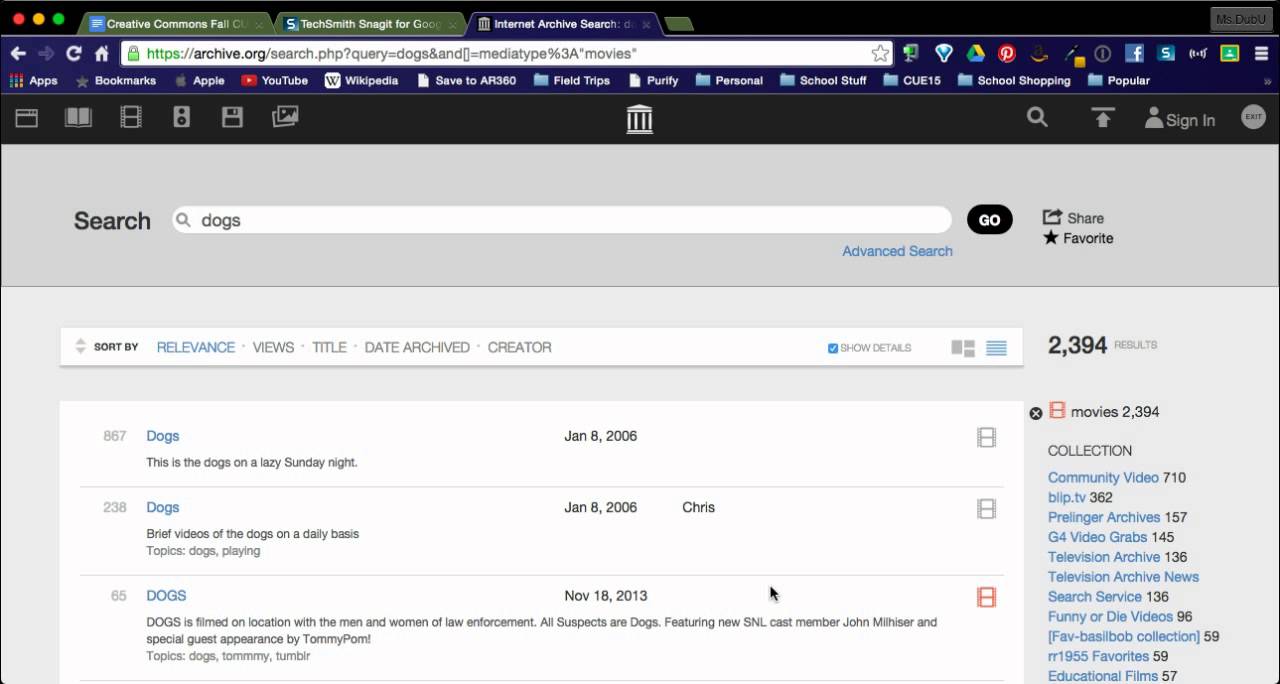Filter by Educational Films collection
Viewport: 1280px width, 684px height.
(x=1103, y=676)
